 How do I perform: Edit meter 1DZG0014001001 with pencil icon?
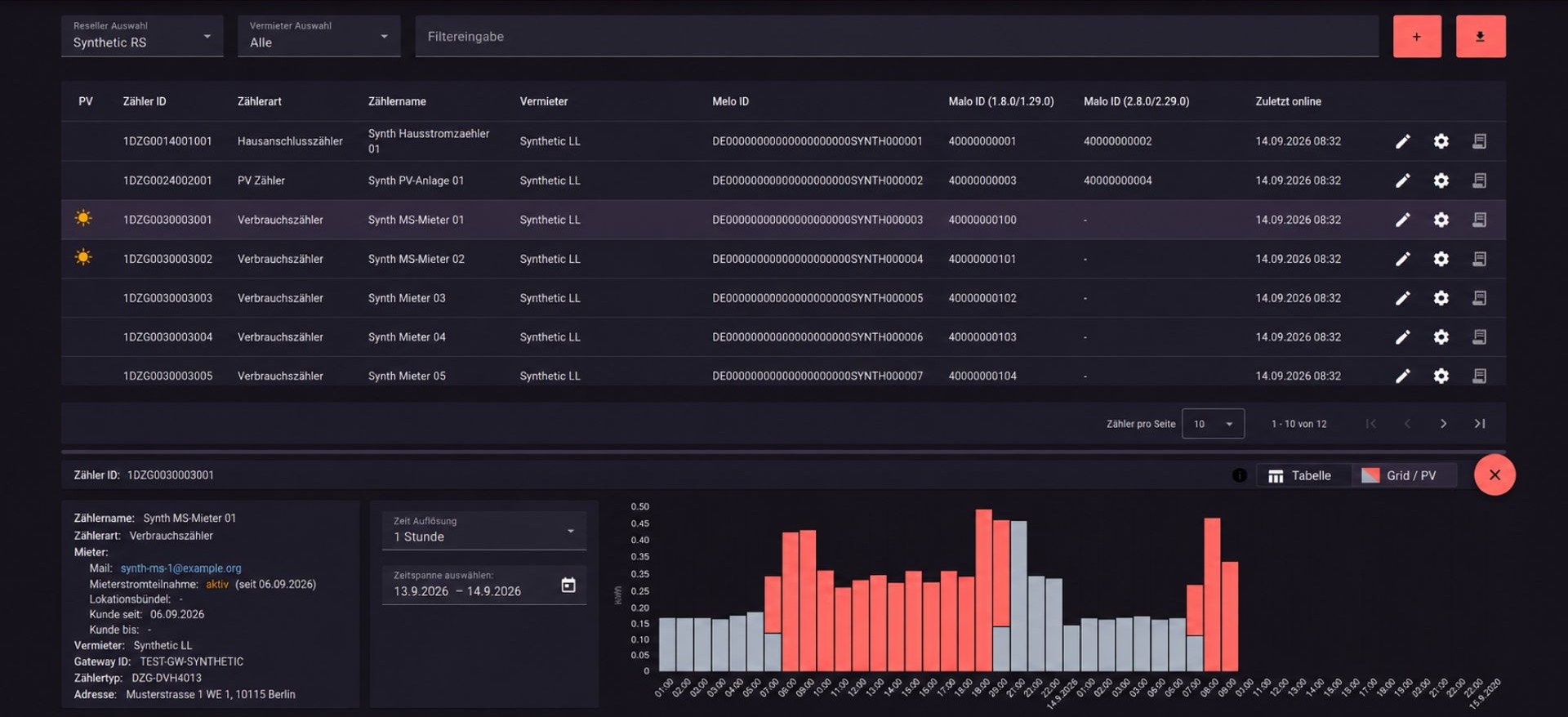click(x=1402, y=141)
